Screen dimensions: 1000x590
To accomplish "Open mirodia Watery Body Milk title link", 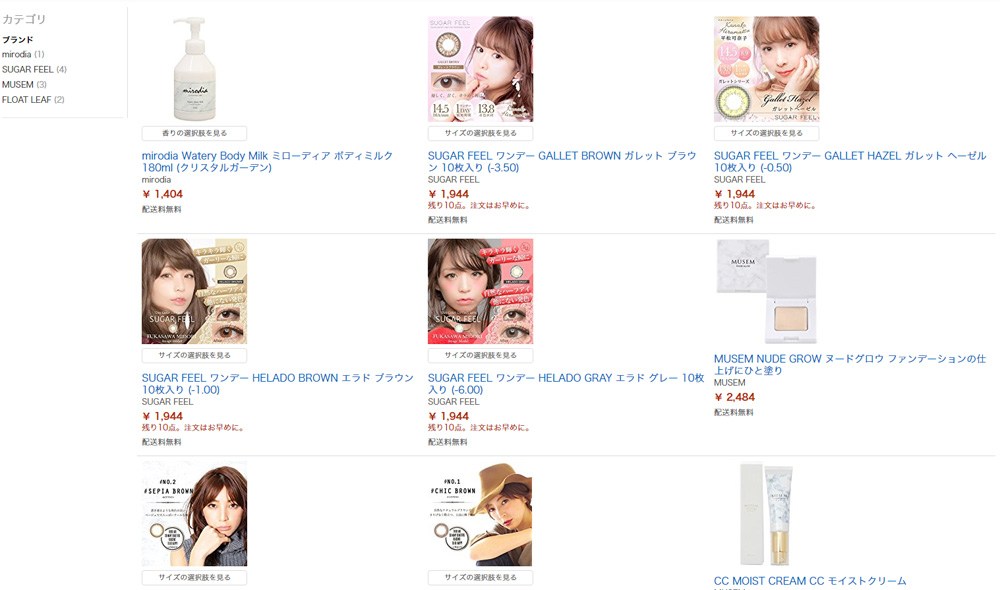I will click(x=267, y=161).
